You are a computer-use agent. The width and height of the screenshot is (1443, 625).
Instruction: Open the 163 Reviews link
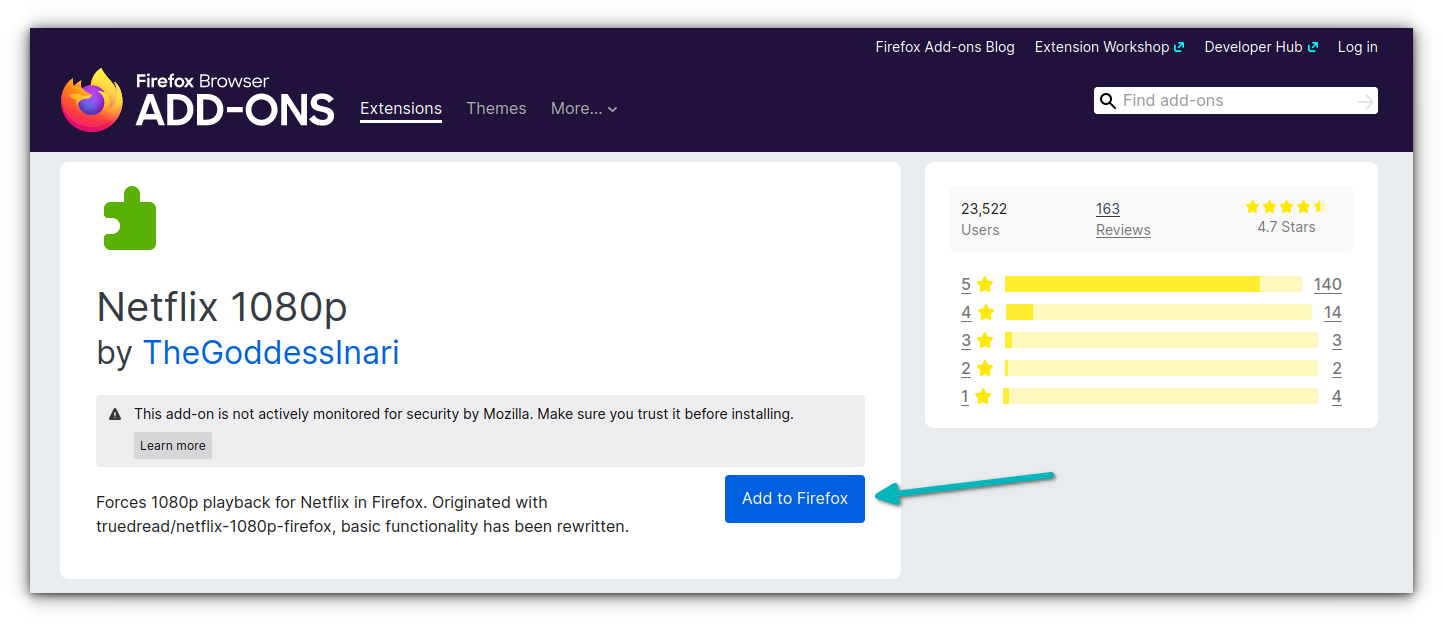(1123, 219)
